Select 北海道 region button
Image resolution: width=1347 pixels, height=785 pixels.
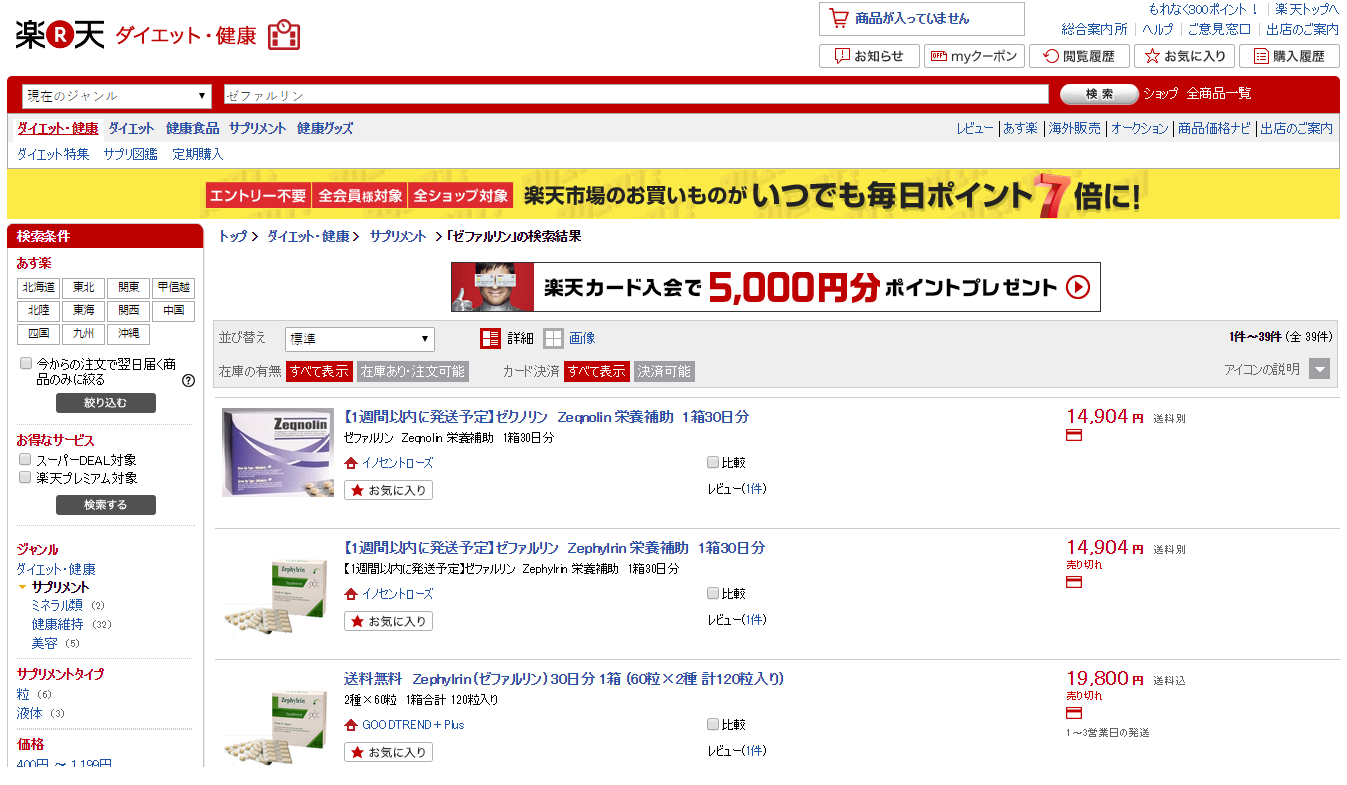click(38, 288)
